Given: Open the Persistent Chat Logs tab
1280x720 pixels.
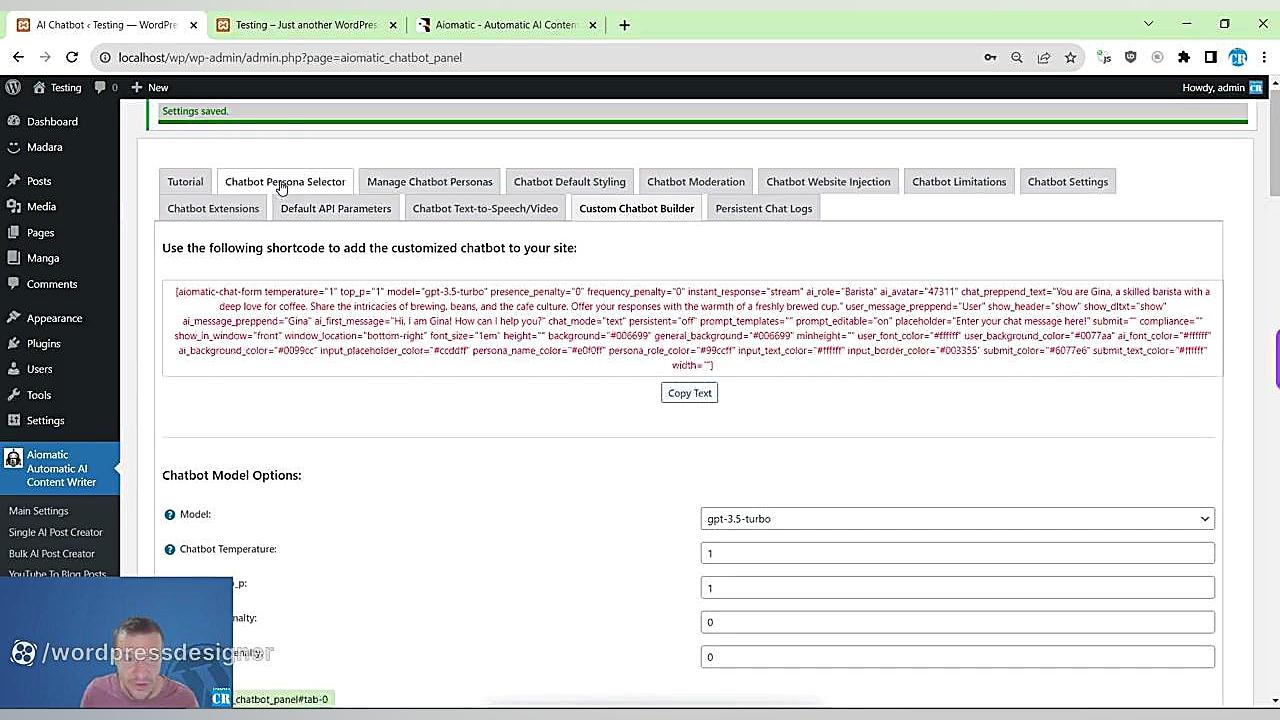Looking at the screenshot, I should 764,208.
